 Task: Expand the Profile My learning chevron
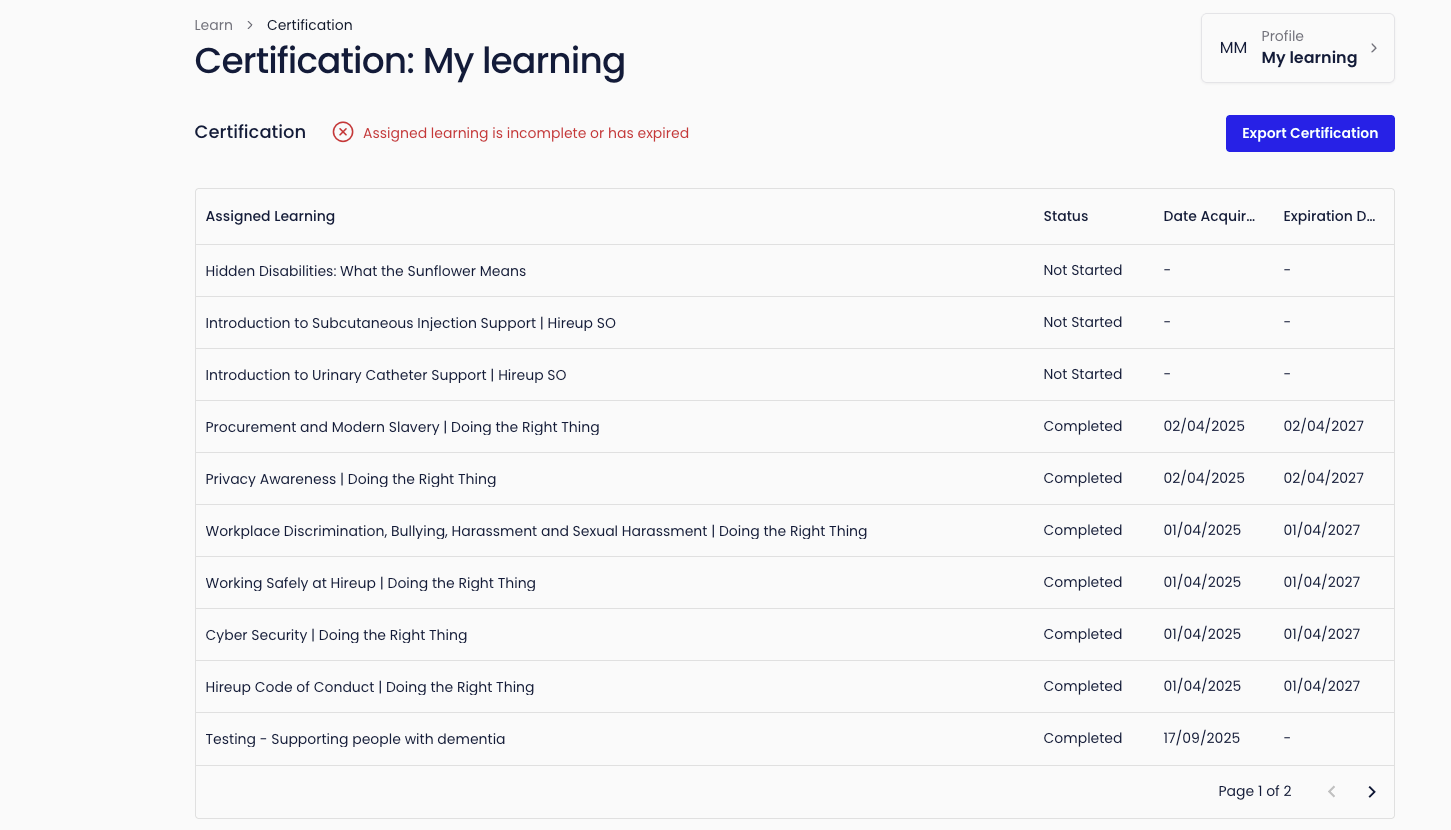coord(1374,48)
